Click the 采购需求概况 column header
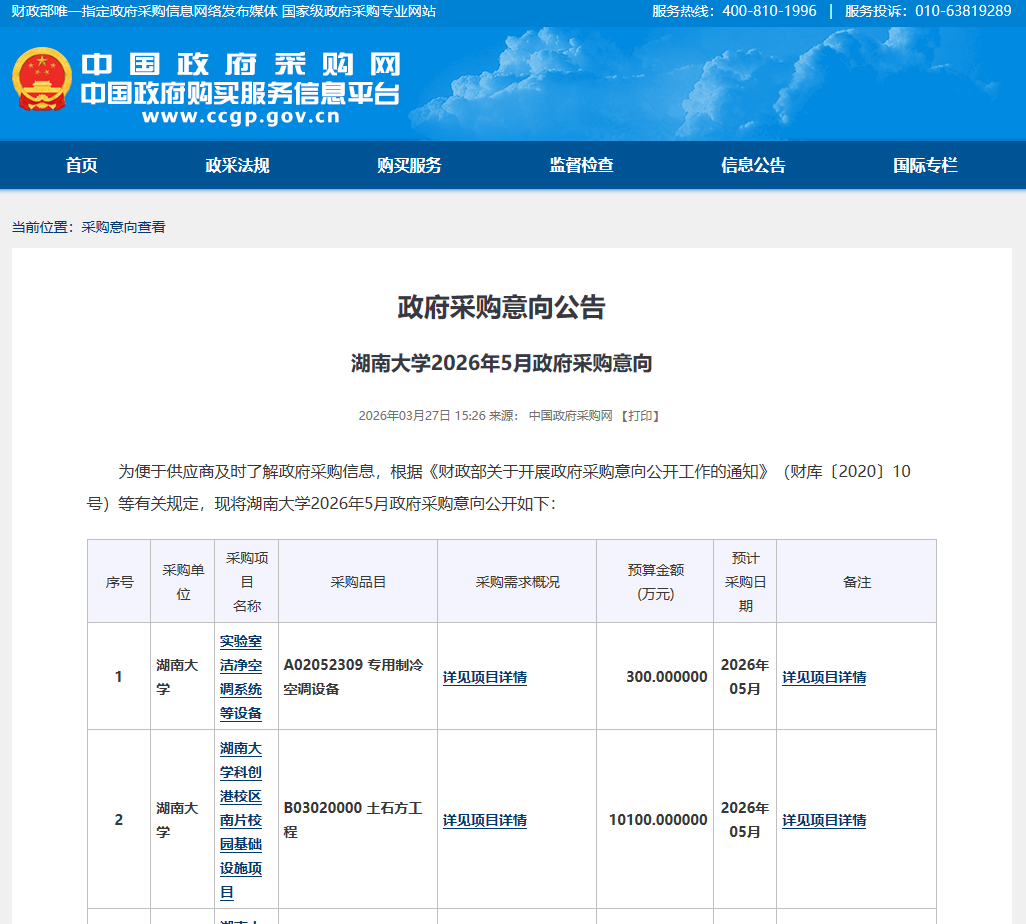Viewport: 1026px width, 924px height. (517, 582)
